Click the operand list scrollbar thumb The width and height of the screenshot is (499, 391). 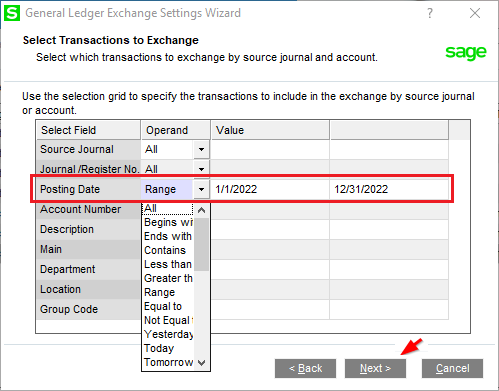pos(201,244)
